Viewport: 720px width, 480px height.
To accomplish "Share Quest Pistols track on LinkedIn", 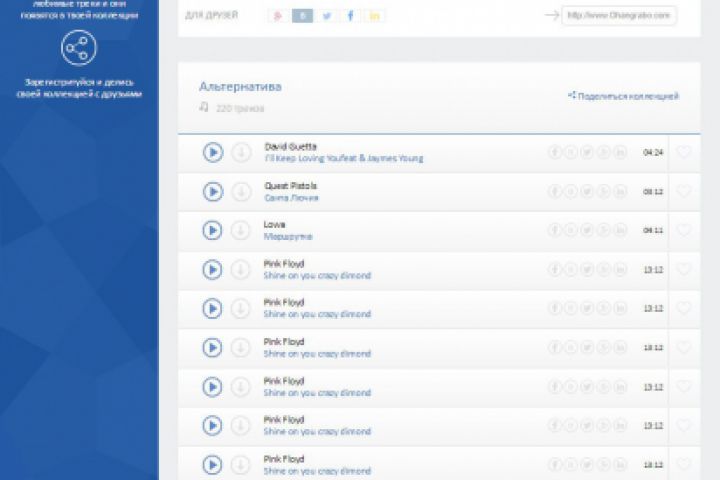I will tap(620, 191).
